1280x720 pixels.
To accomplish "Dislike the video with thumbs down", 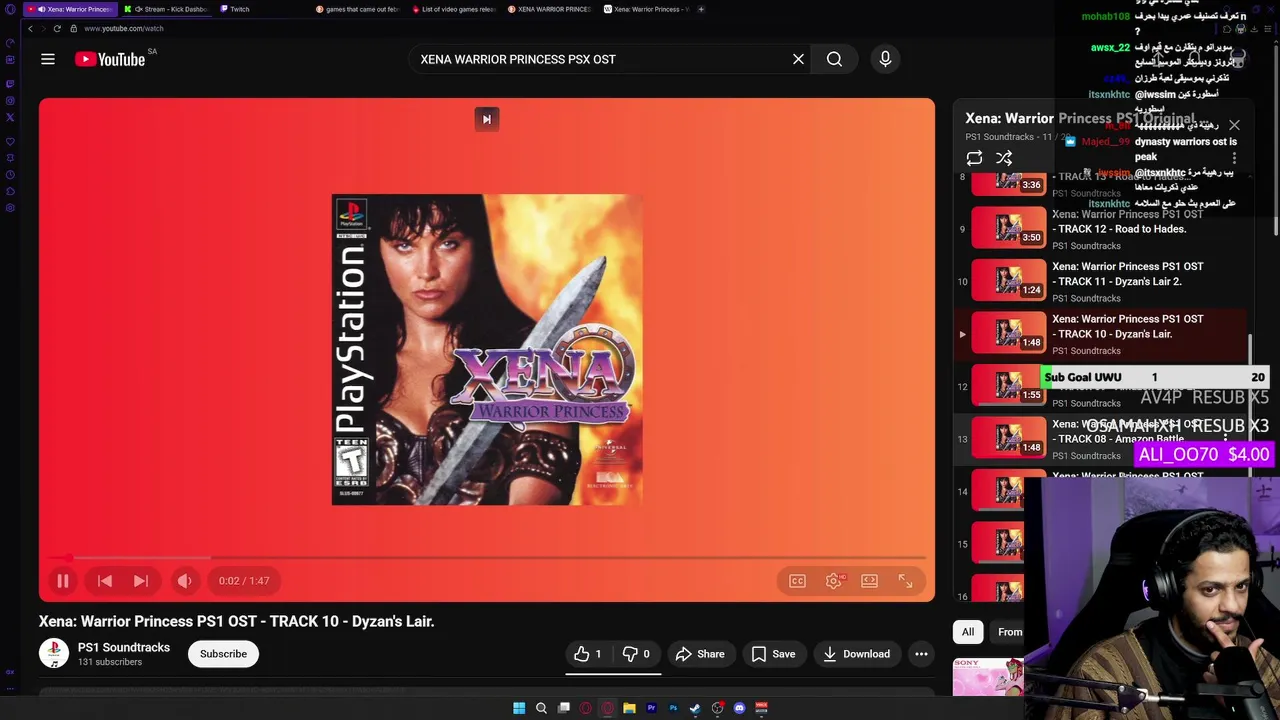I will 636,654.
